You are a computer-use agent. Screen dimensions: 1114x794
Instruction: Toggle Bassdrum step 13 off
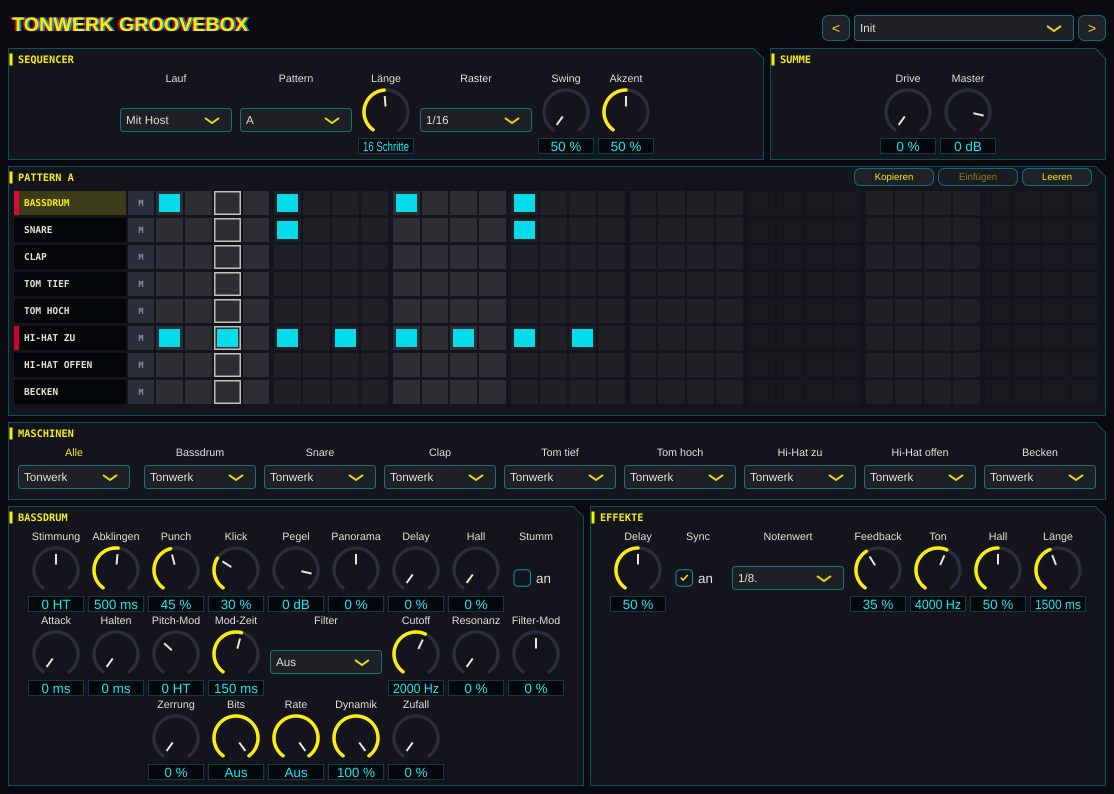[524, 203]
